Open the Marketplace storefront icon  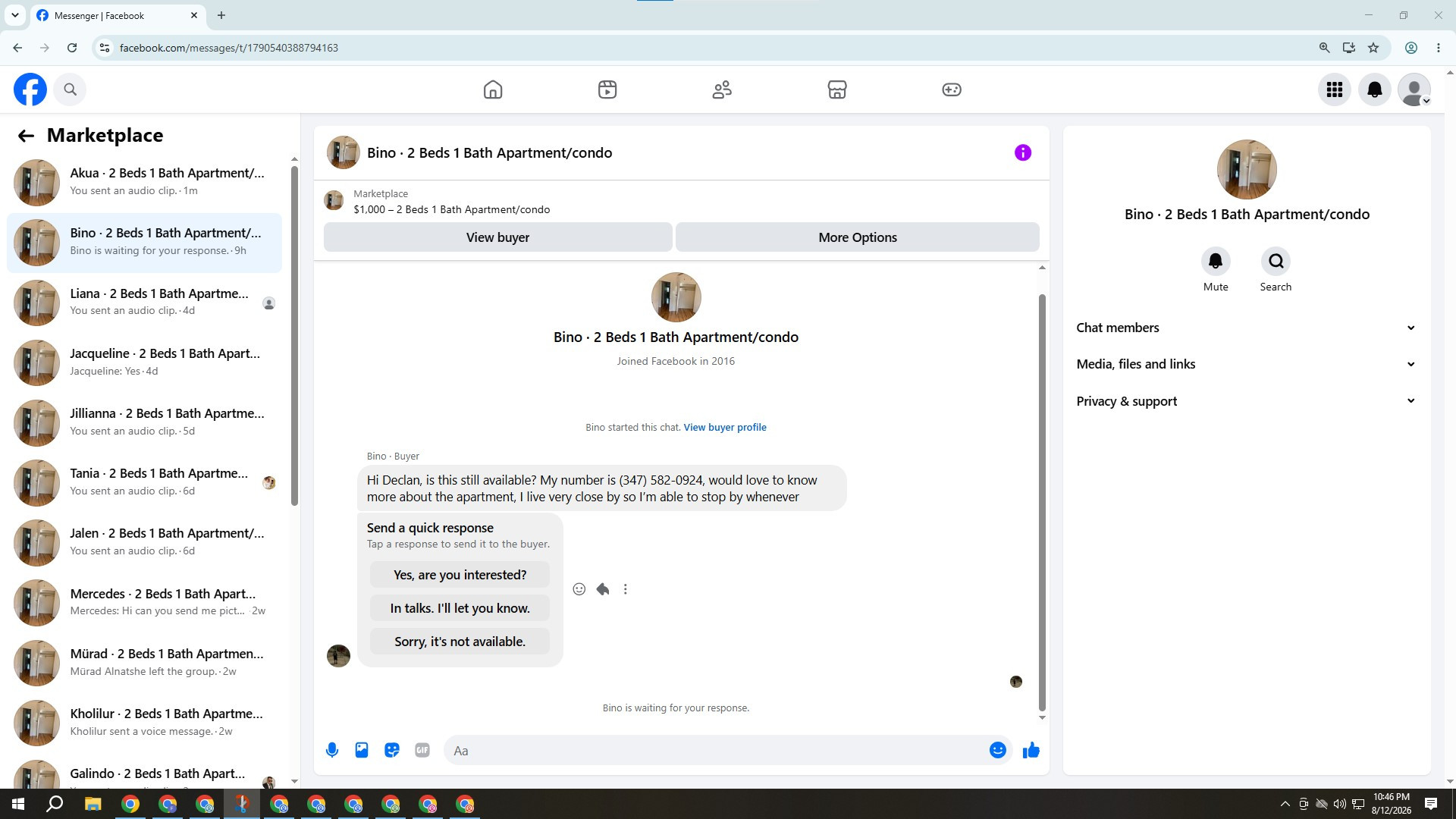point(837,89)
